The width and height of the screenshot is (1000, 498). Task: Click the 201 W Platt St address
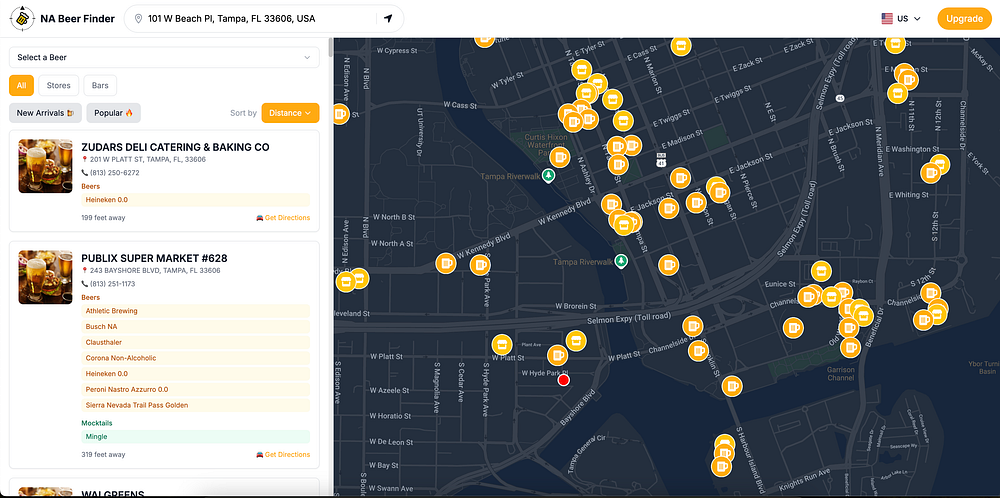coord(148,159)
